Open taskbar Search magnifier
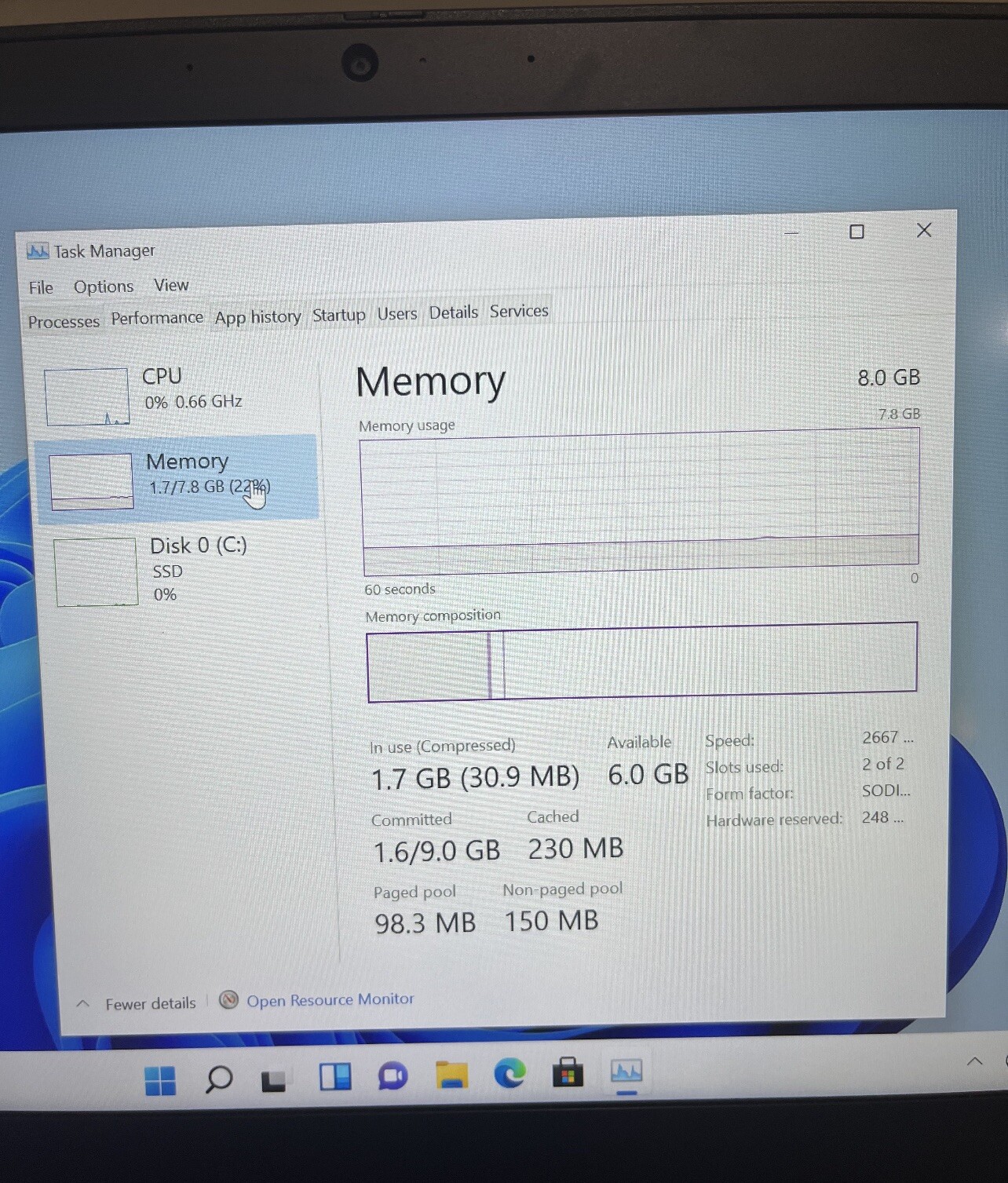1008x1183 pixels. 218,1079
